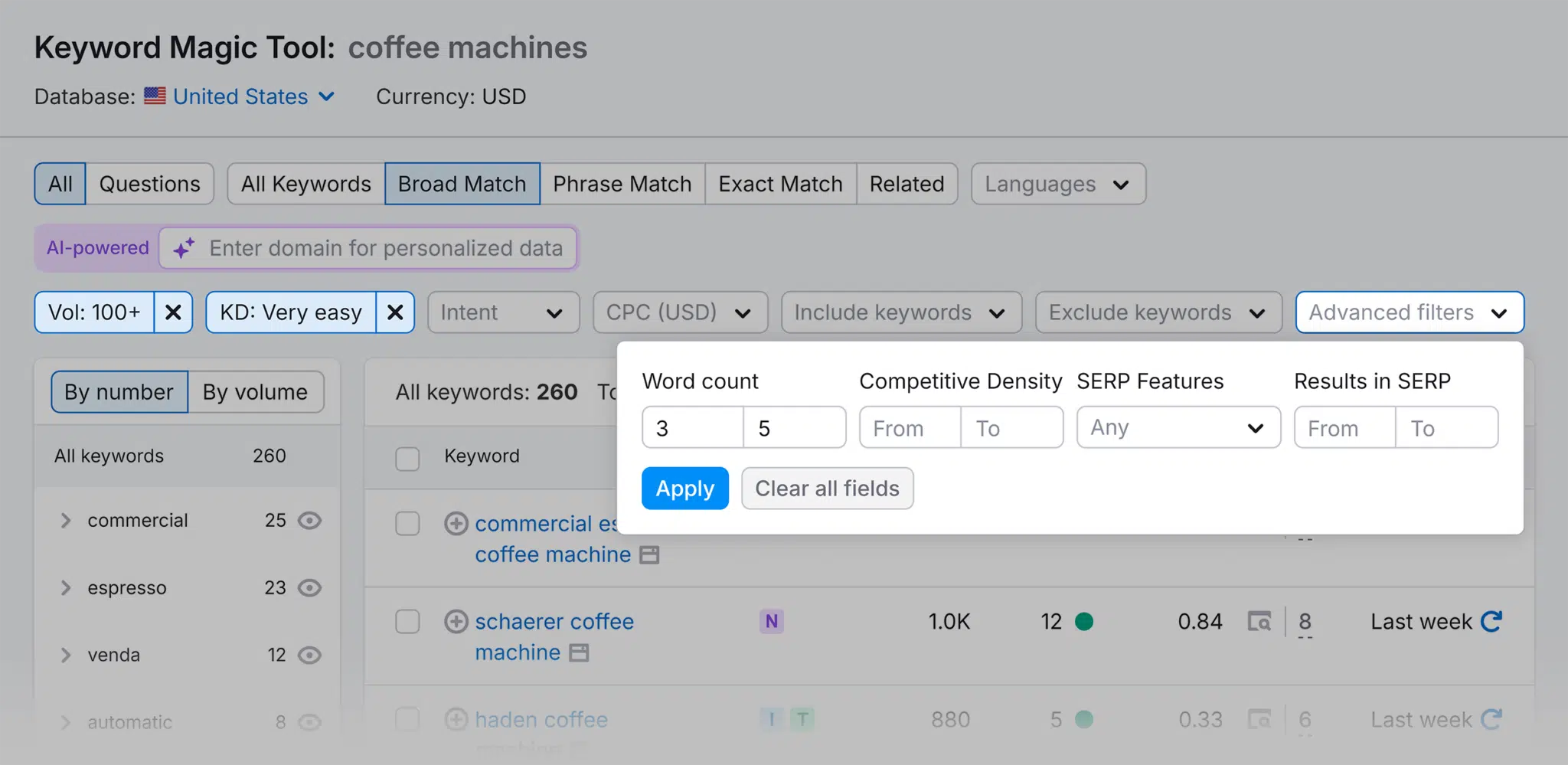View SERP analysis icon in haden coffee row

point(1259,719)
